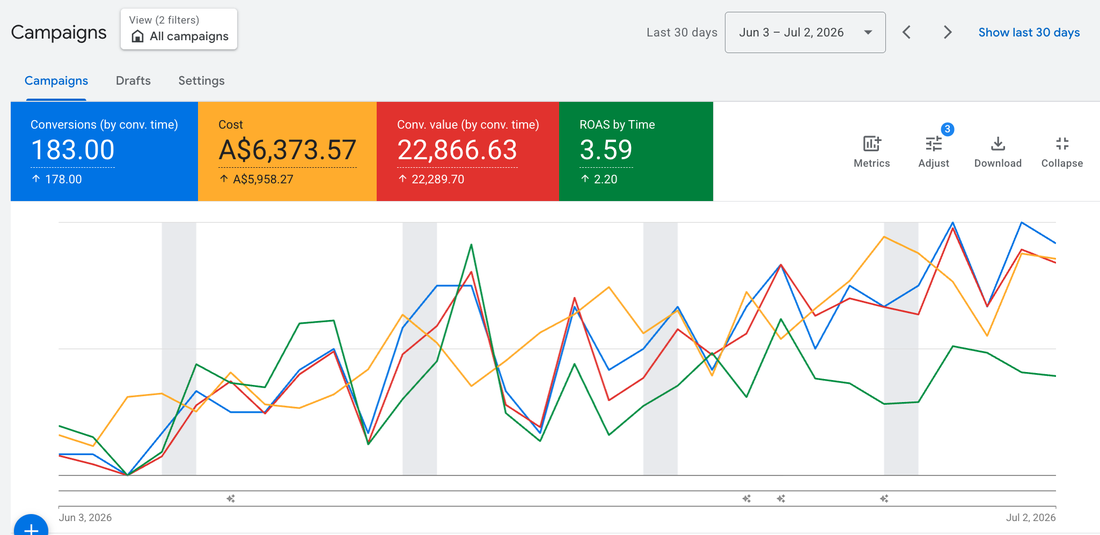The width and height of the screenshot is (1100, 535).
Task: Click the 178.00 change figure
Action: tap(62, 180)
